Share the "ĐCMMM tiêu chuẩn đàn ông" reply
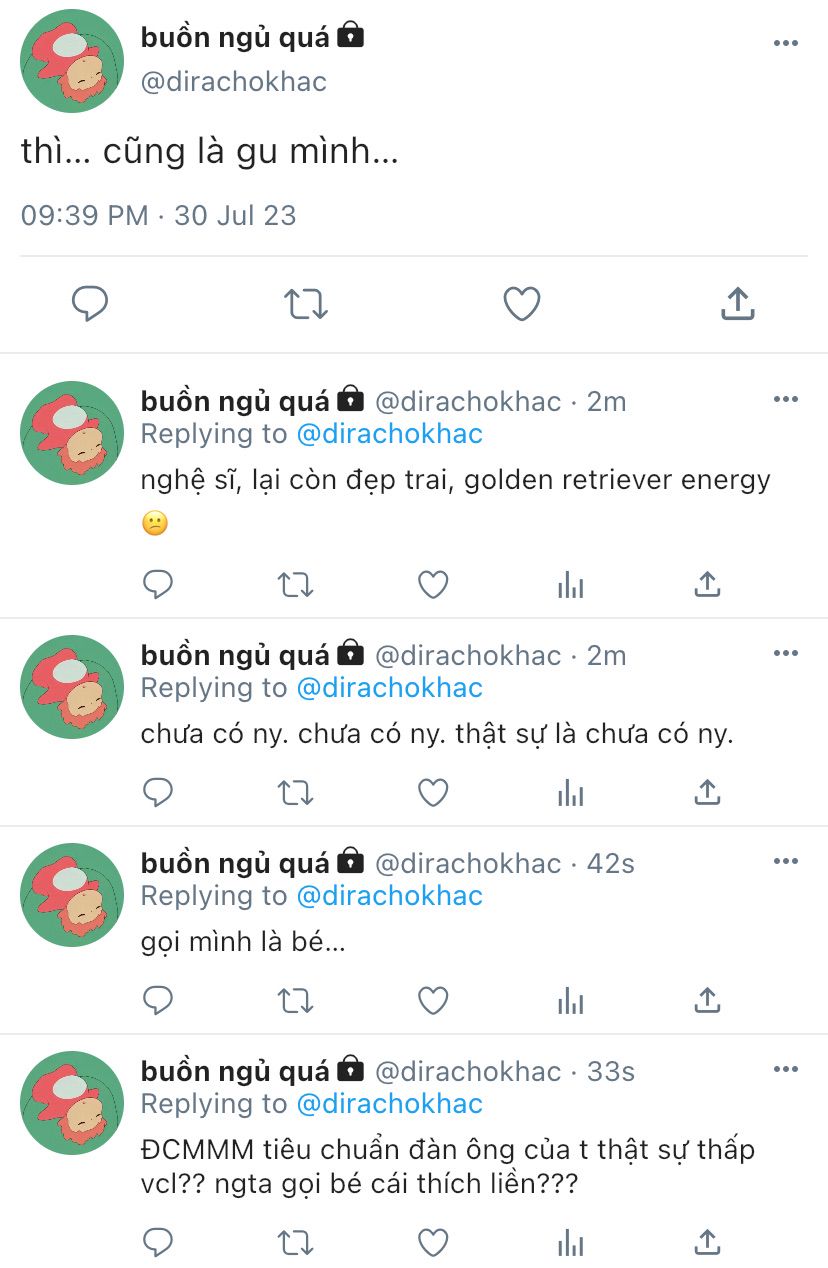Screen dimensions: 828x1268 (707, 1242)
